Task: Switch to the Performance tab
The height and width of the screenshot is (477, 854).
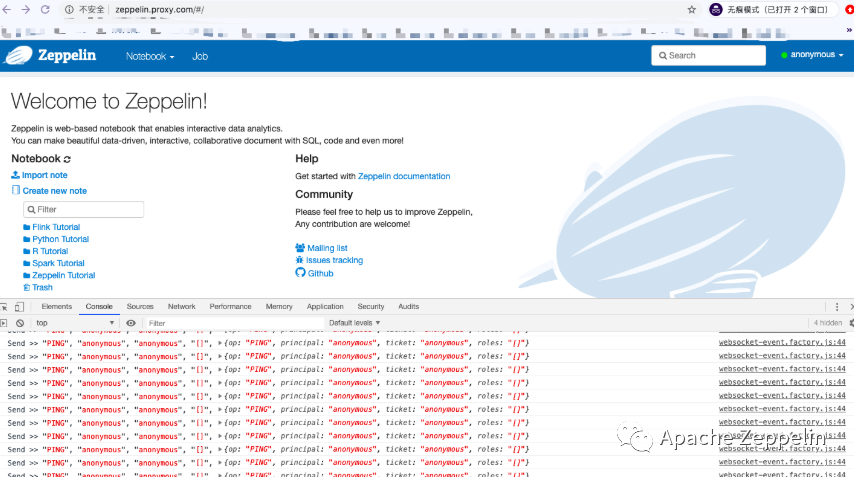Action: point(230,307)
